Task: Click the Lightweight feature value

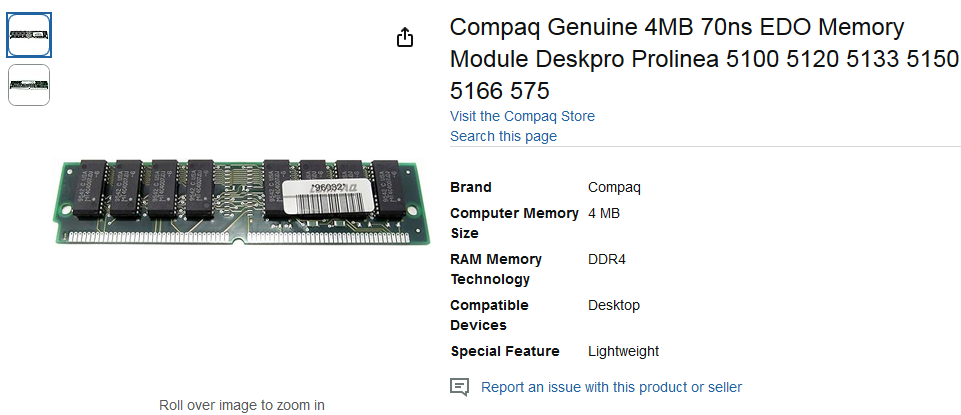Action: tap(623, 351)
